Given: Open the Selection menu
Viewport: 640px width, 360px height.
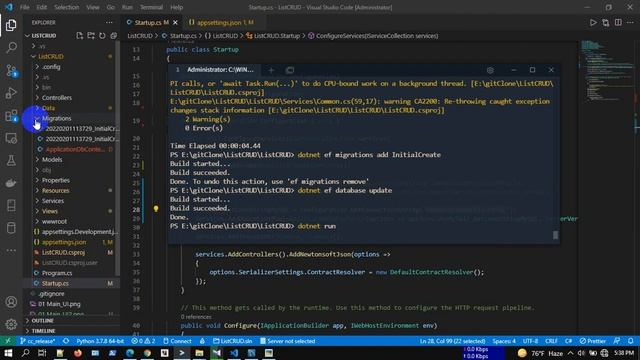Looking at the screenshot, I should 67,7.
